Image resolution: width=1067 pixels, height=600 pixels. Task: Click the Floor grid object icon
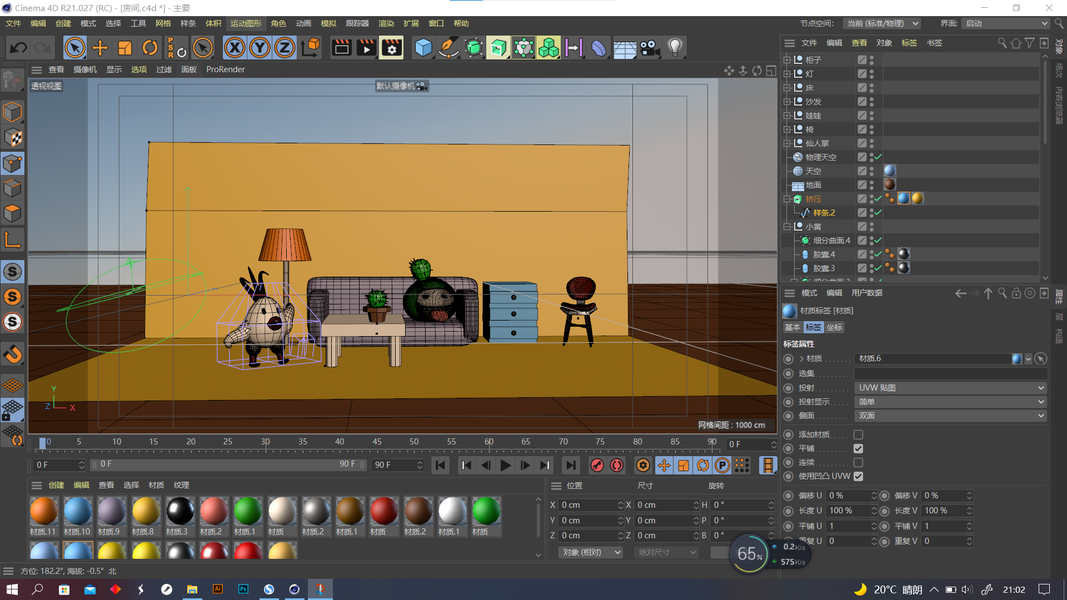[625, 48]
